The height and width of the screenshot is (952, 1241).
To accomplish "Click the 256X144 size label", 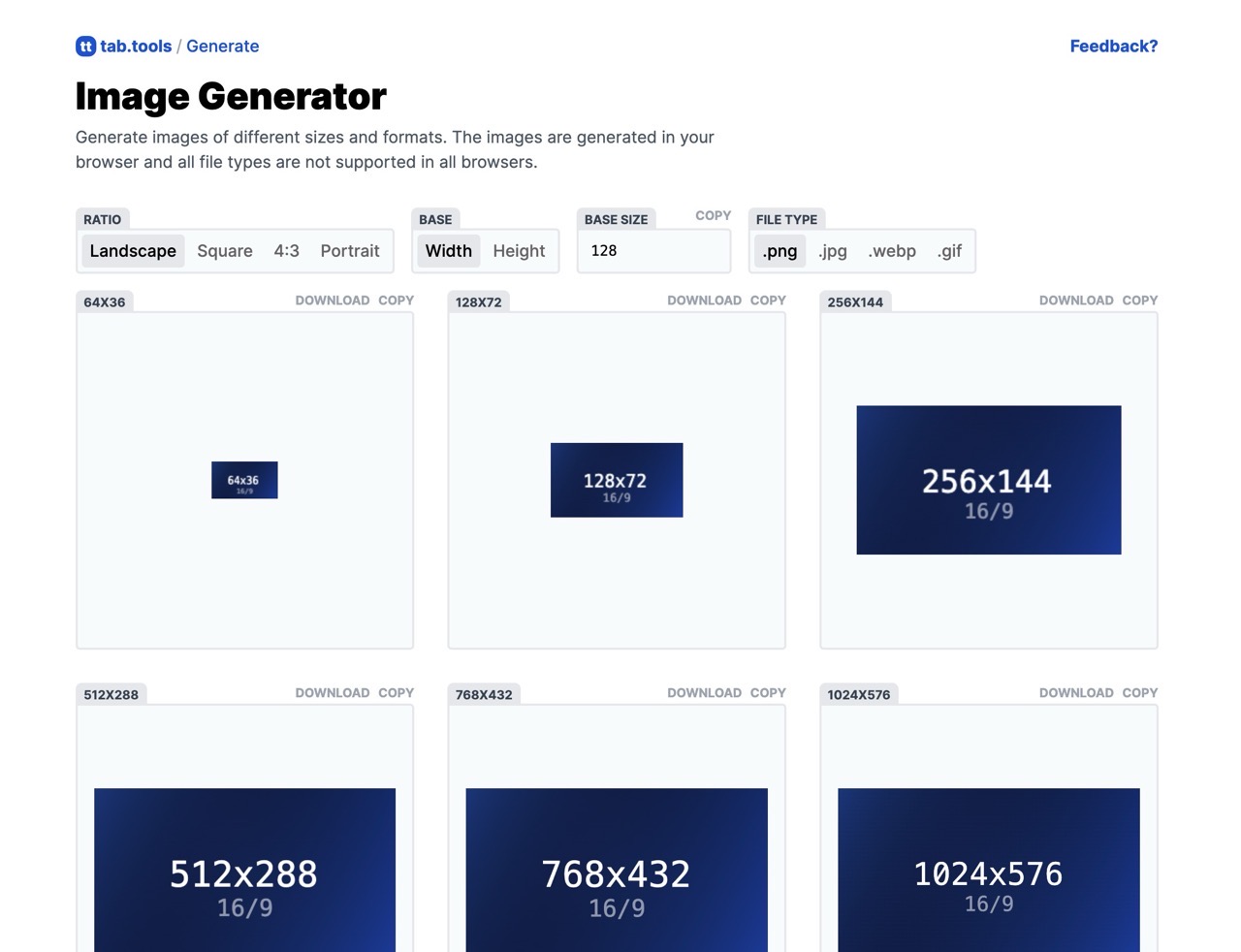I will [855, 302].
